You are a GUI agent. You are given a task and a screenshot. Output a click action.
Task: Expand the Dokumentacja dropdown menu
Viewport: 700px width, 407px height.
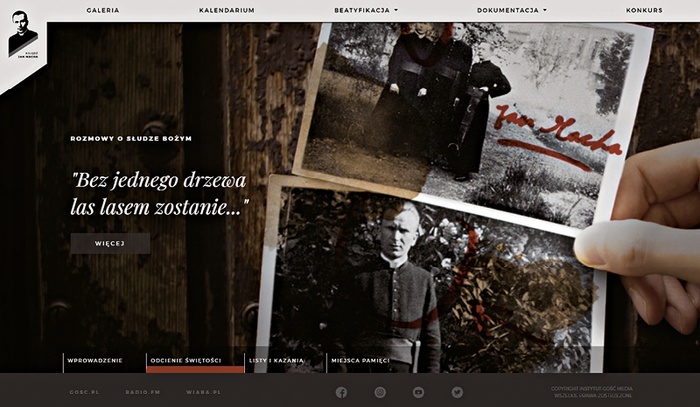512,10
